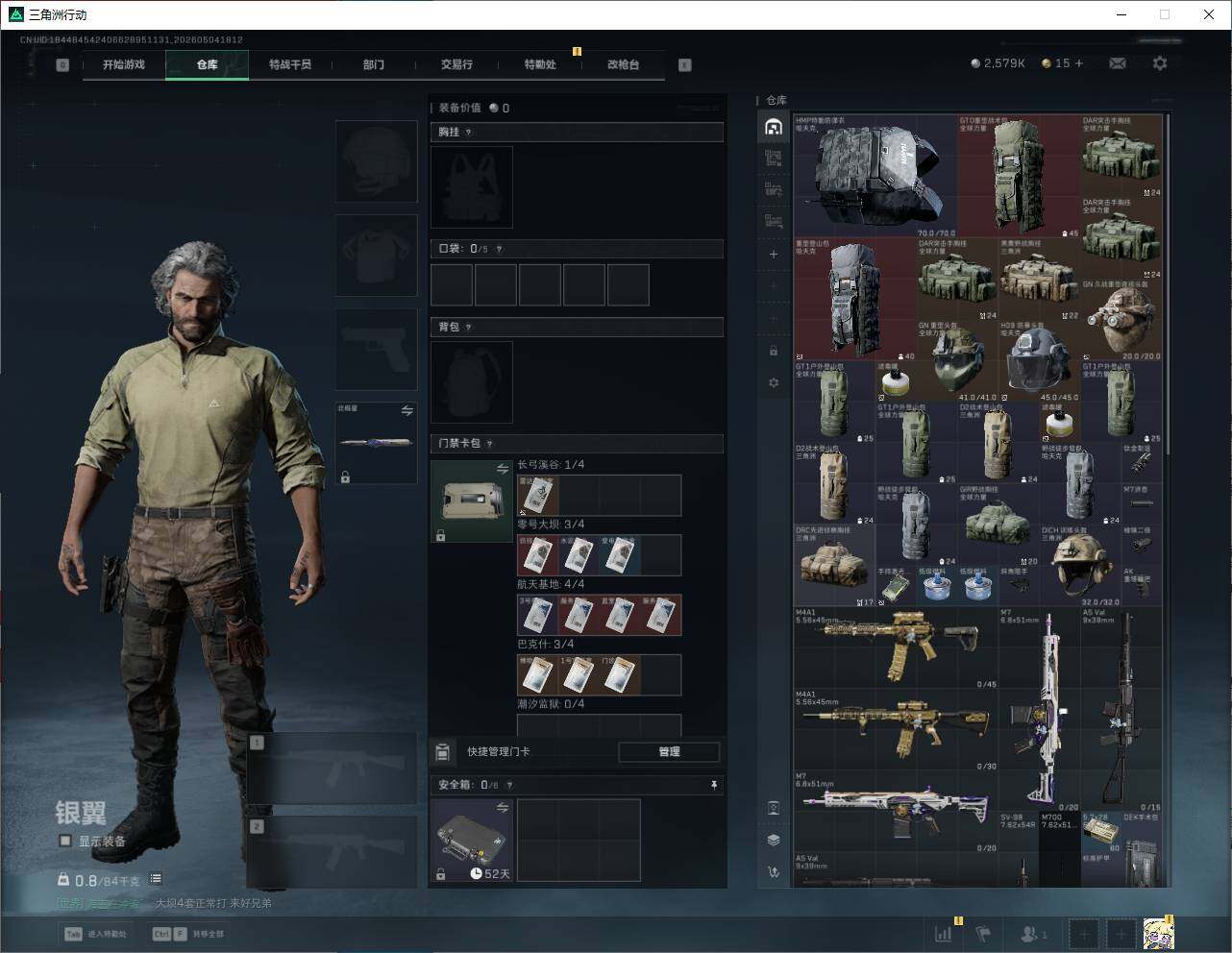Show help for 安全箱 section
The image size is (1232, 953).
(x=510, y=785)
